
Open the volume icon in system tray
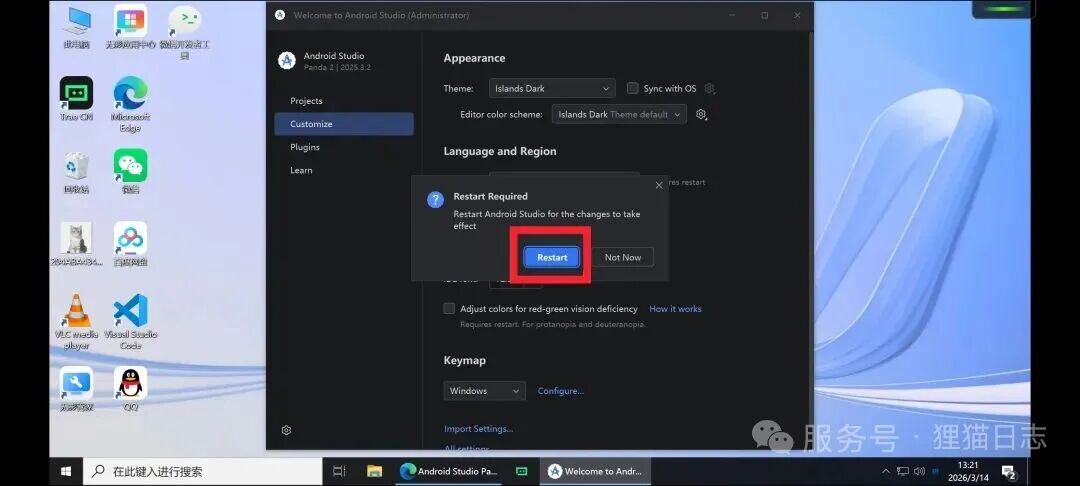pos(919,472)
